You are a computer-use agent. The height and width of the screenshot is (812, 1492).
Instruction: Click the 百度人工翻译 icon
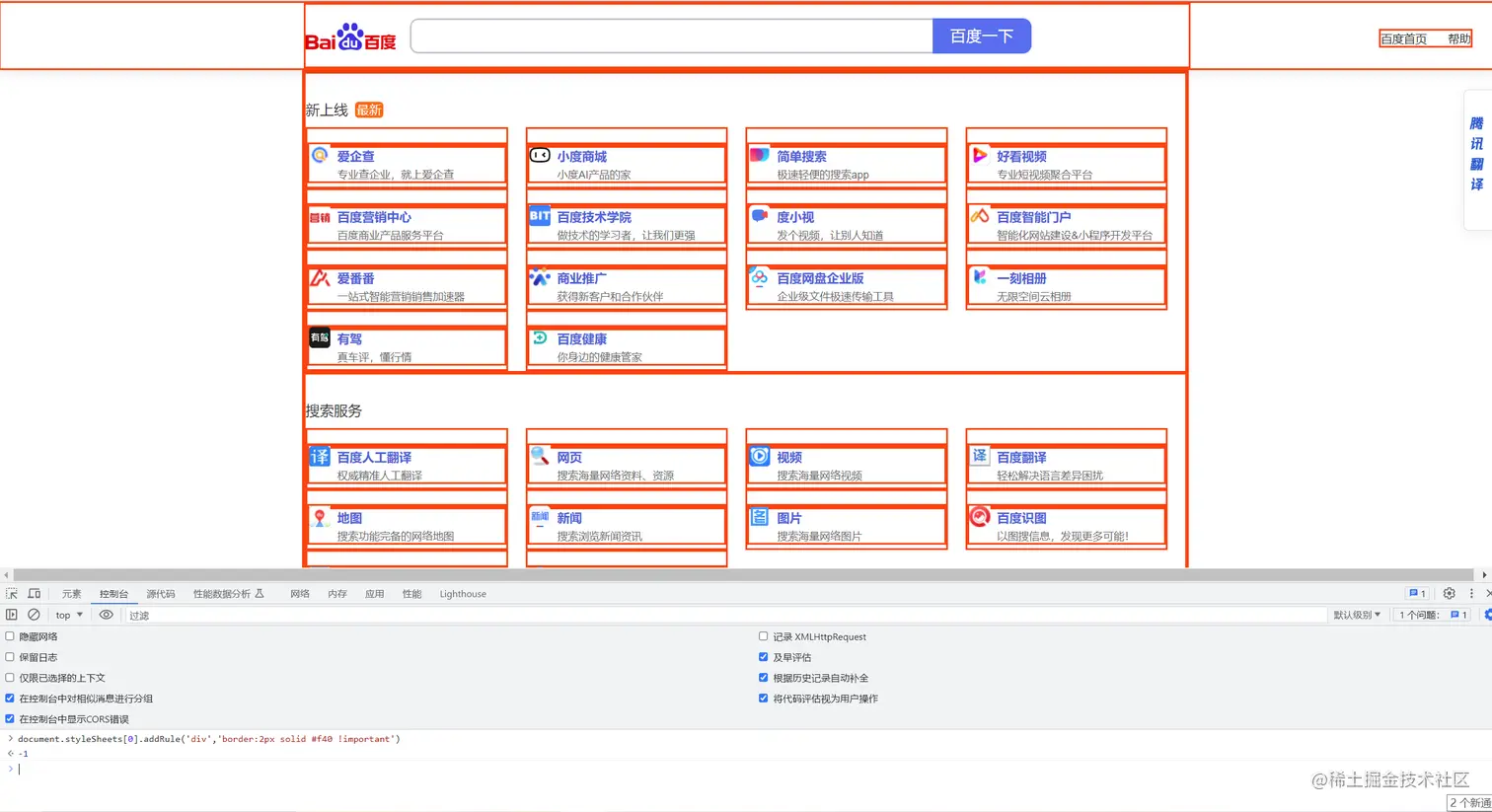pyautogui.click(x=320, y=456)
